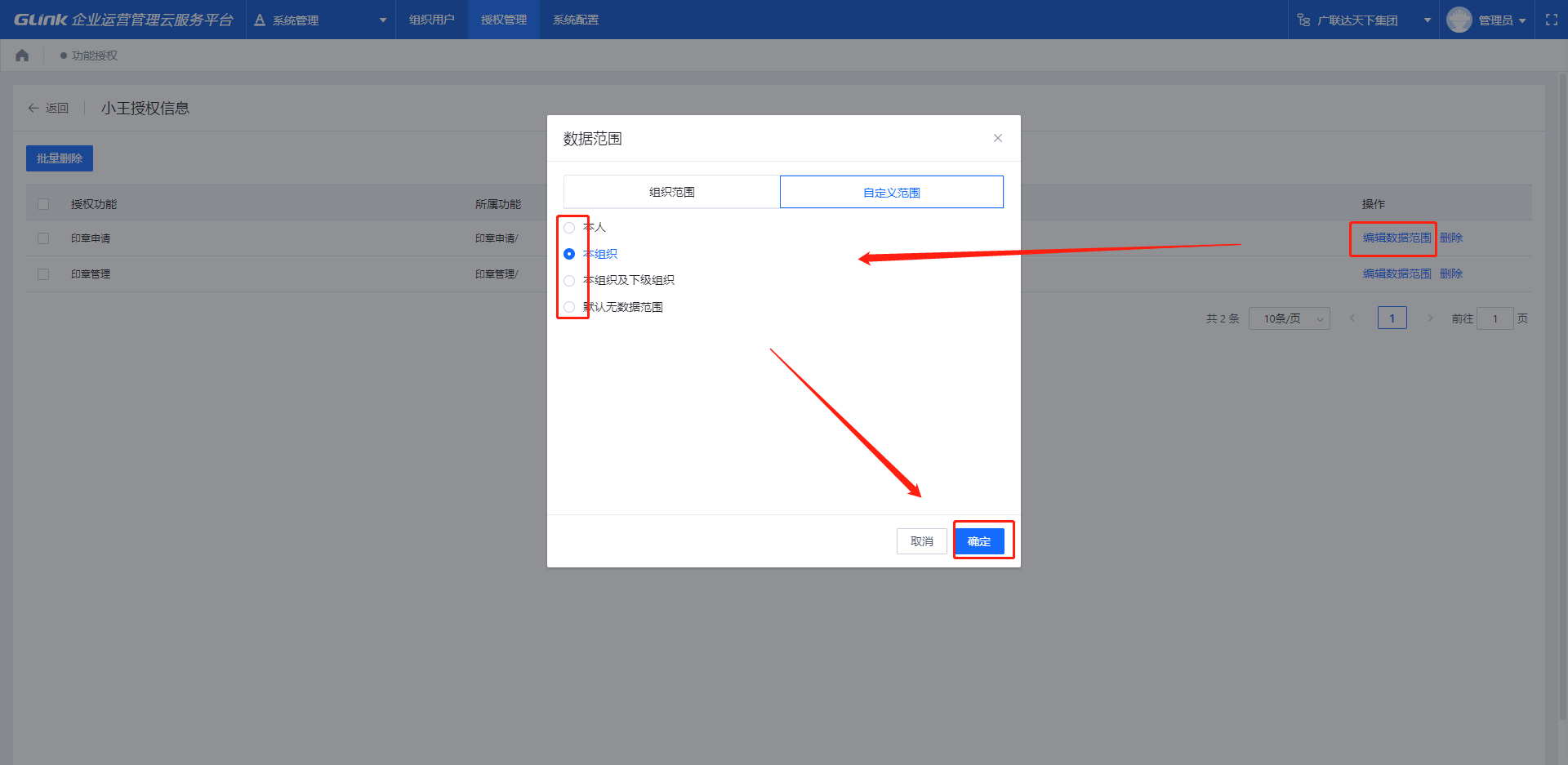Check the 印章申请 row checkbox
The width and height of the screenshot is (1568, 765).
pos(43,238)
